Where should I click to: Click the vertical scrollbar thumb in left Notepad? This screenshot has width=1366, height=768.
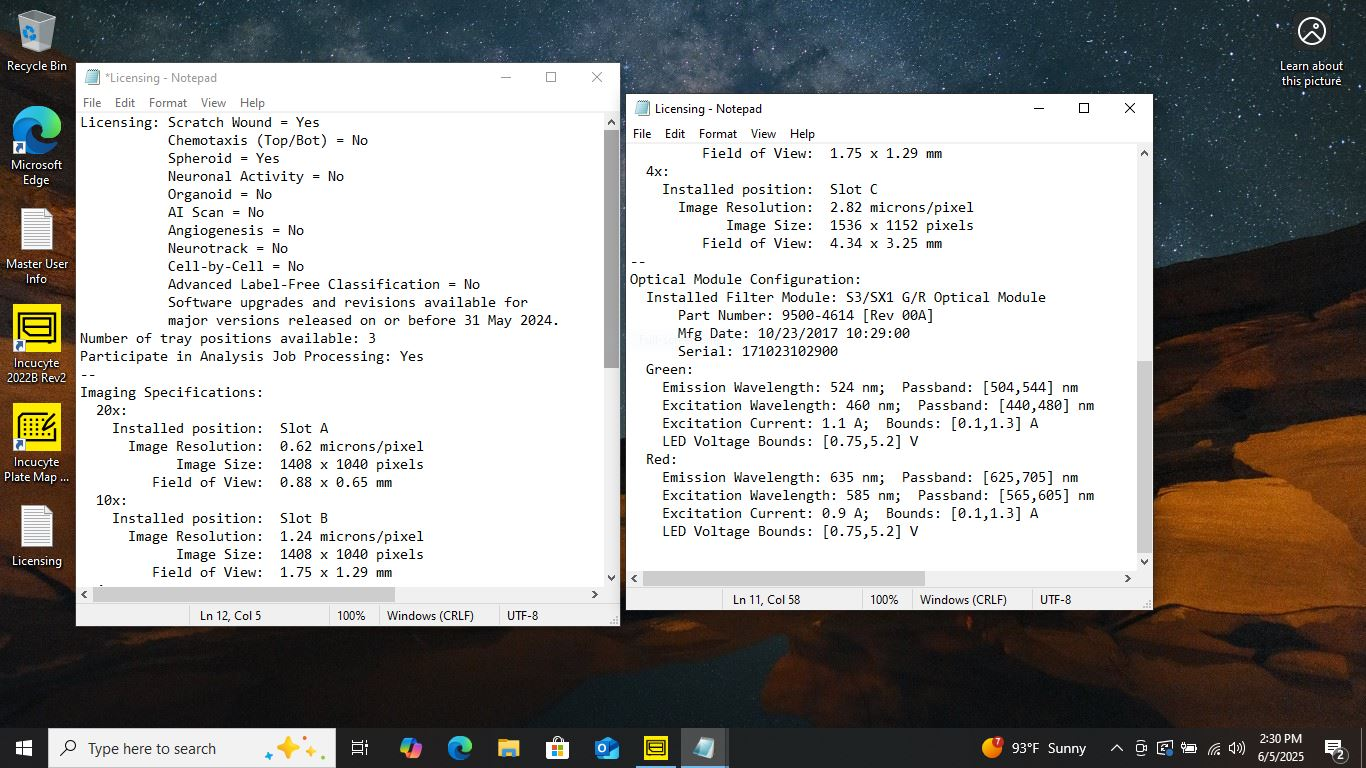tap(611, 248)
